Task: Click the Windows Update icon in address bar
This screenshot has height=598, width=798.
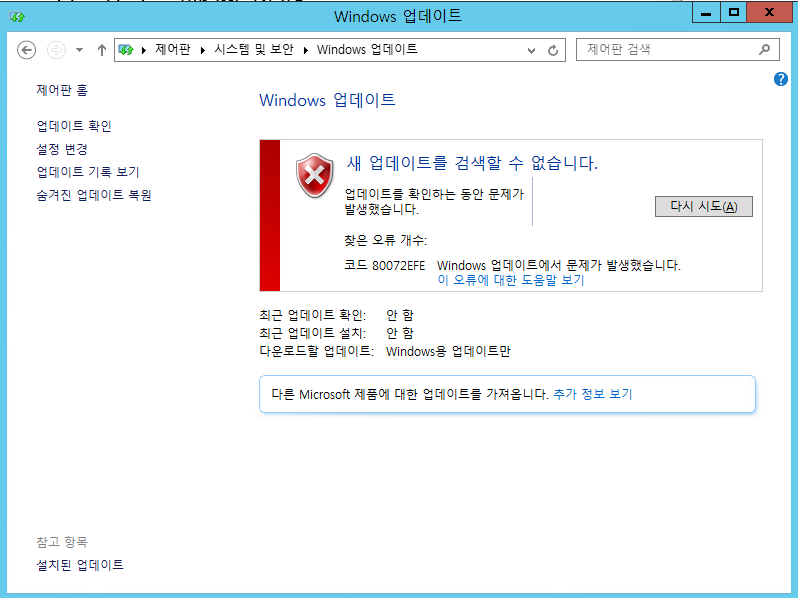Action: pos(126,49)
